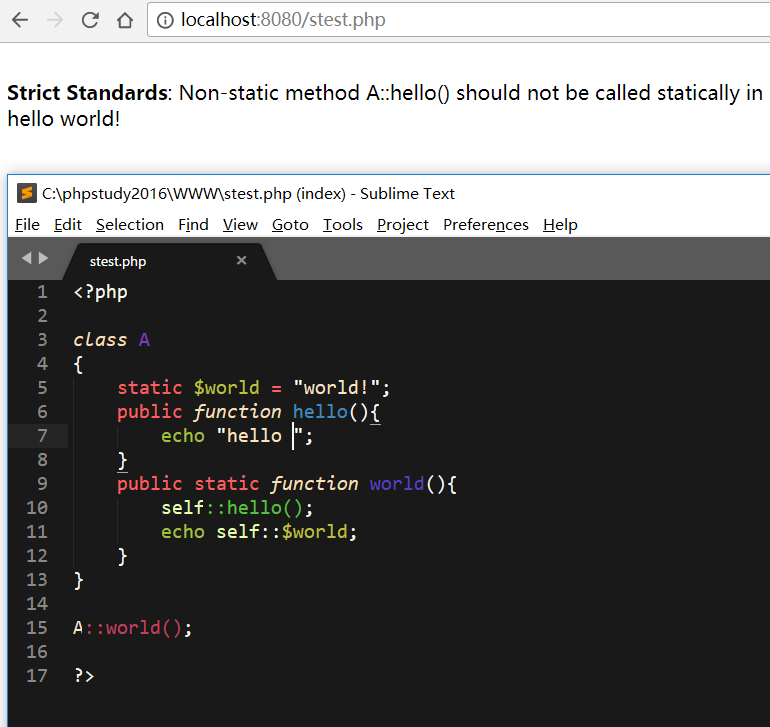The width and height of the screenshot is (770, 727).
Task: Open the Tools menu
Action: pos(342,225)
